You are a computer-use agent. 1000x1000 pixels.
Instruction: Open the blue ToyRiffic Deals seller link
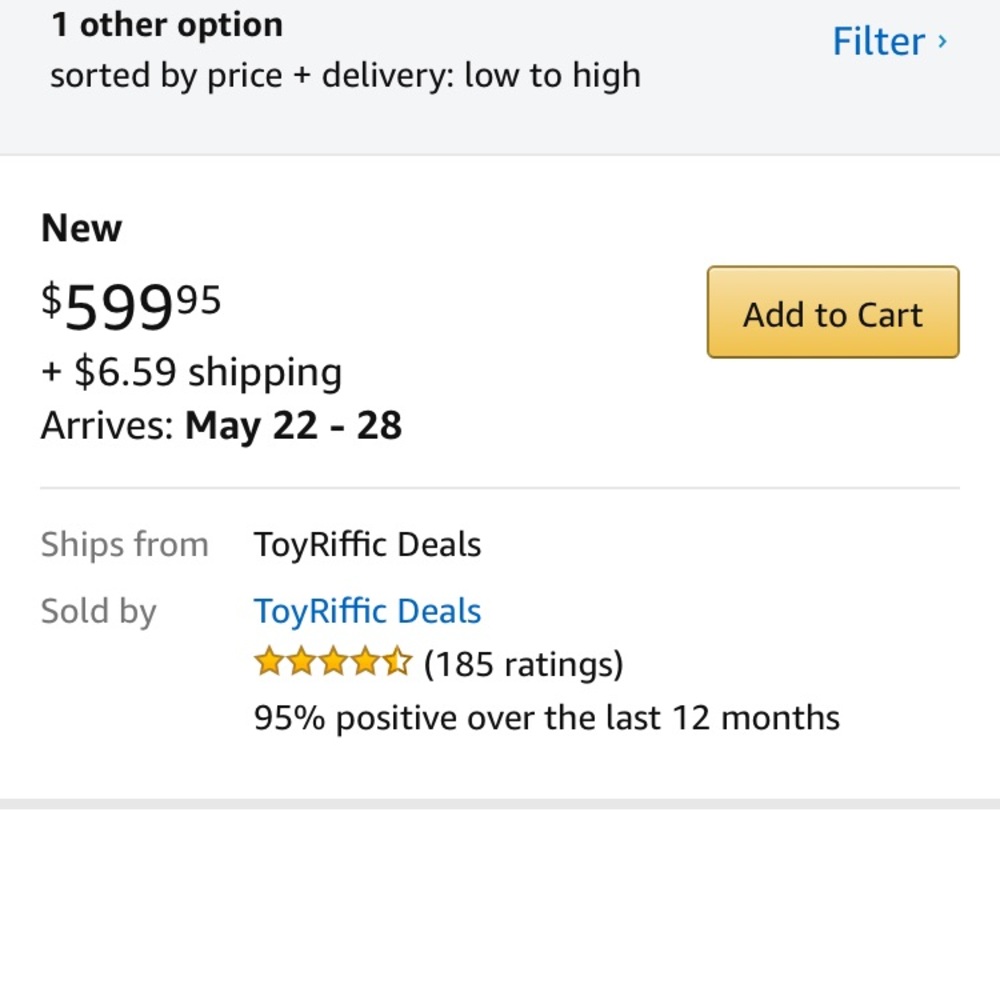pos(367,611)
